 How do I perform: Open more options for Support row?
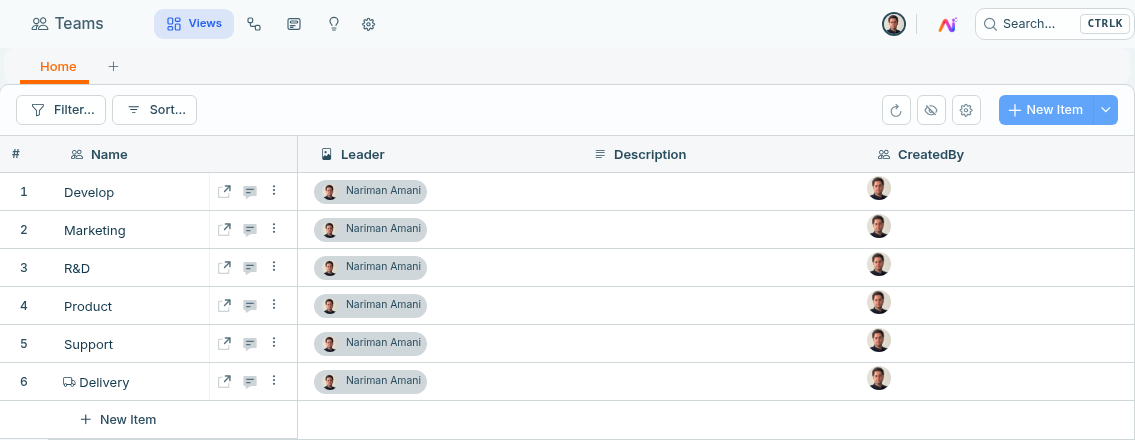pyautogui.click(x=274, y=342)
